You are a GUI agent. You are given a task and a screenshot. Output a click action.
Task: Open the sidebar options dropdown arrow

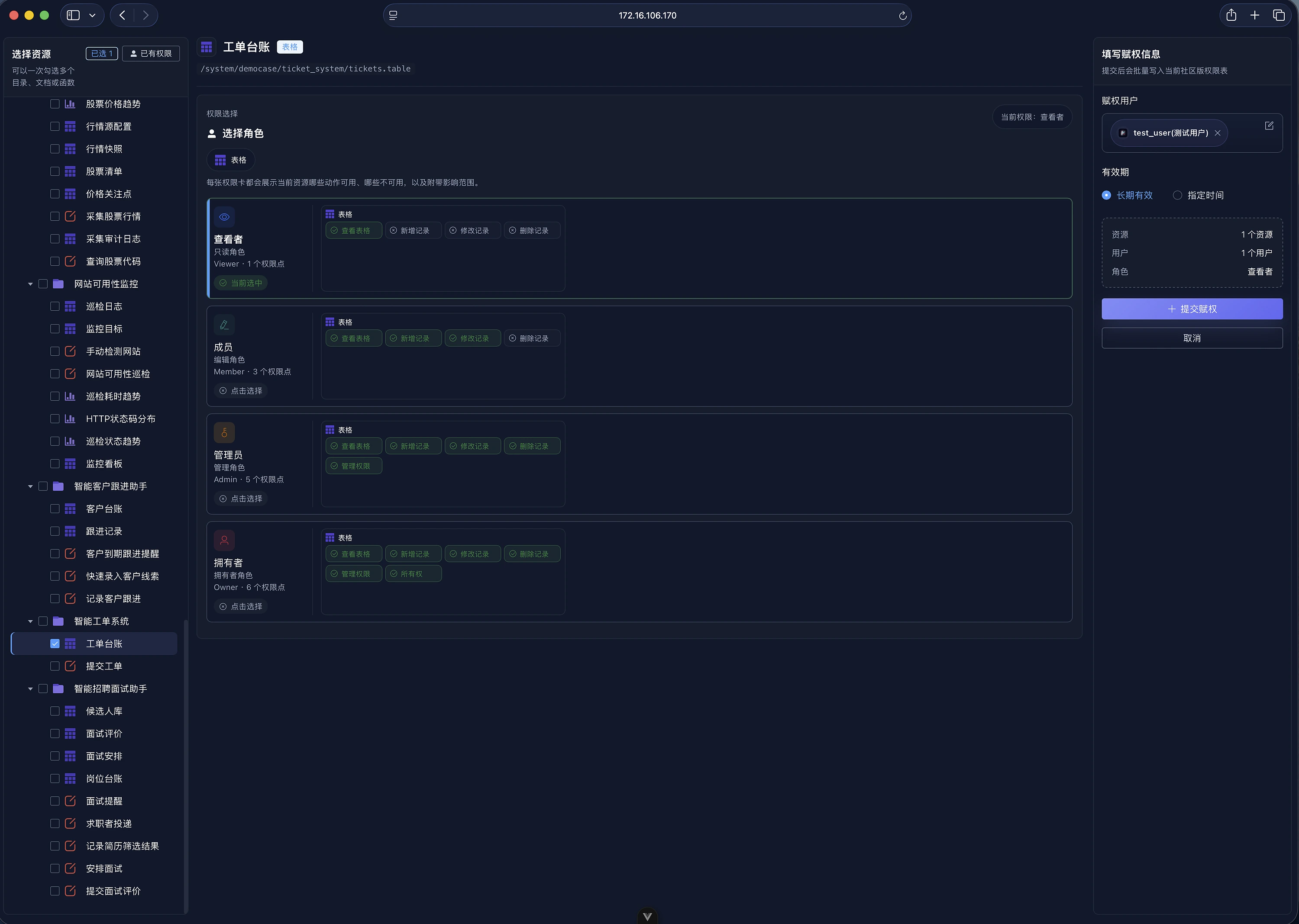tap(92, 15)
